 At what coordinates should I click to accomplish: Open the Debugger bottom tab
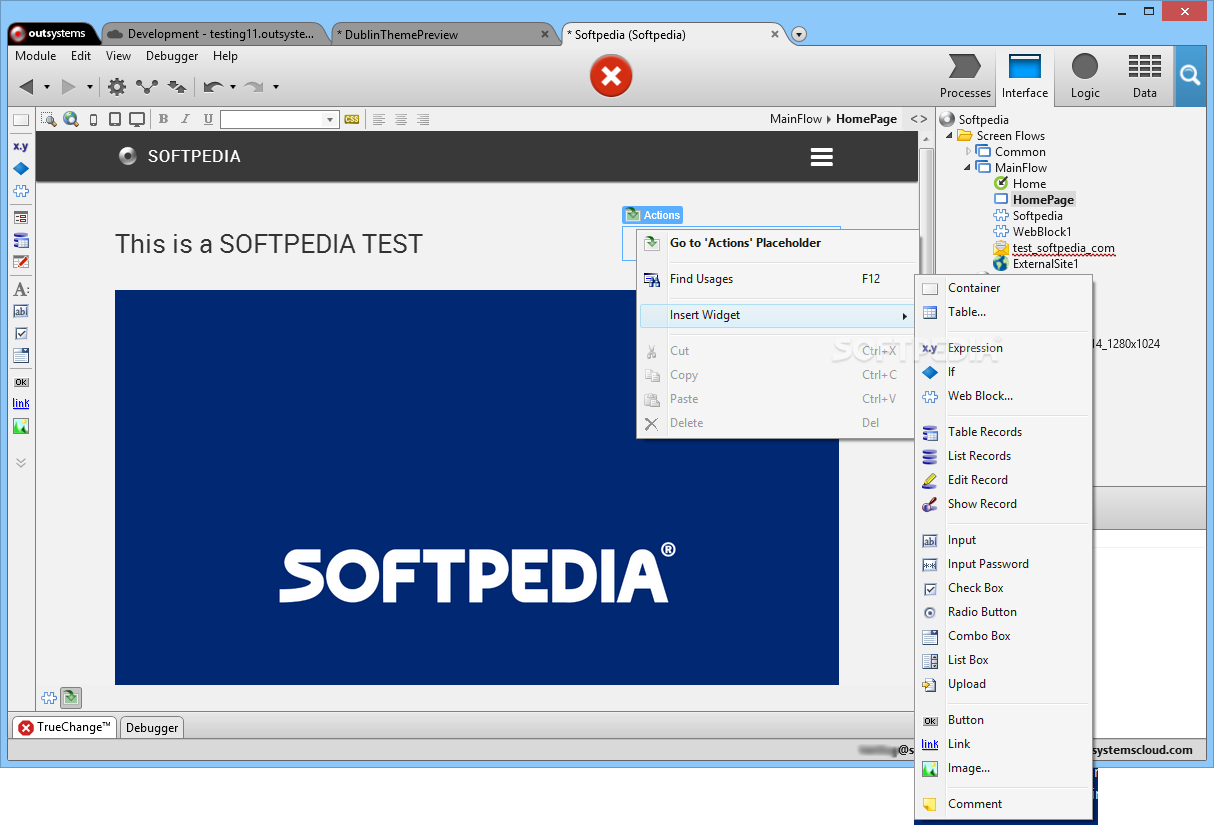coord(152,728)
